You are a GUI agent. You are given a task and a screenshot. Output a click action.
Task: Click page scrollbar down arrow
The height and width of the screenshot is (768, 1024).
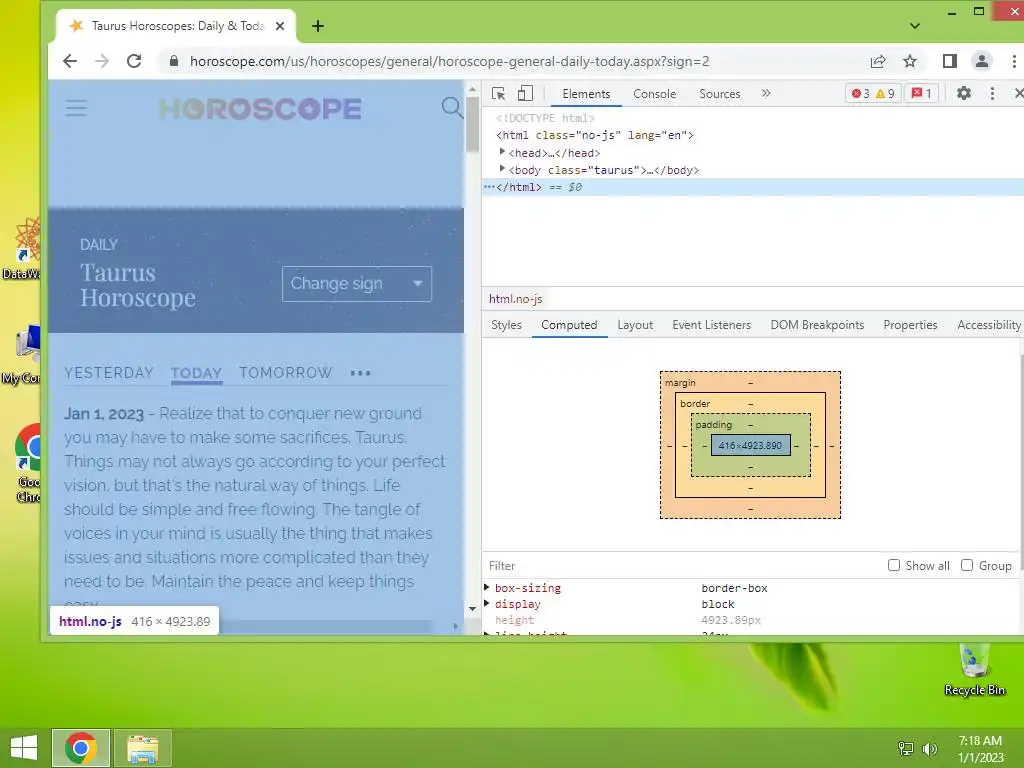(472, 609)
